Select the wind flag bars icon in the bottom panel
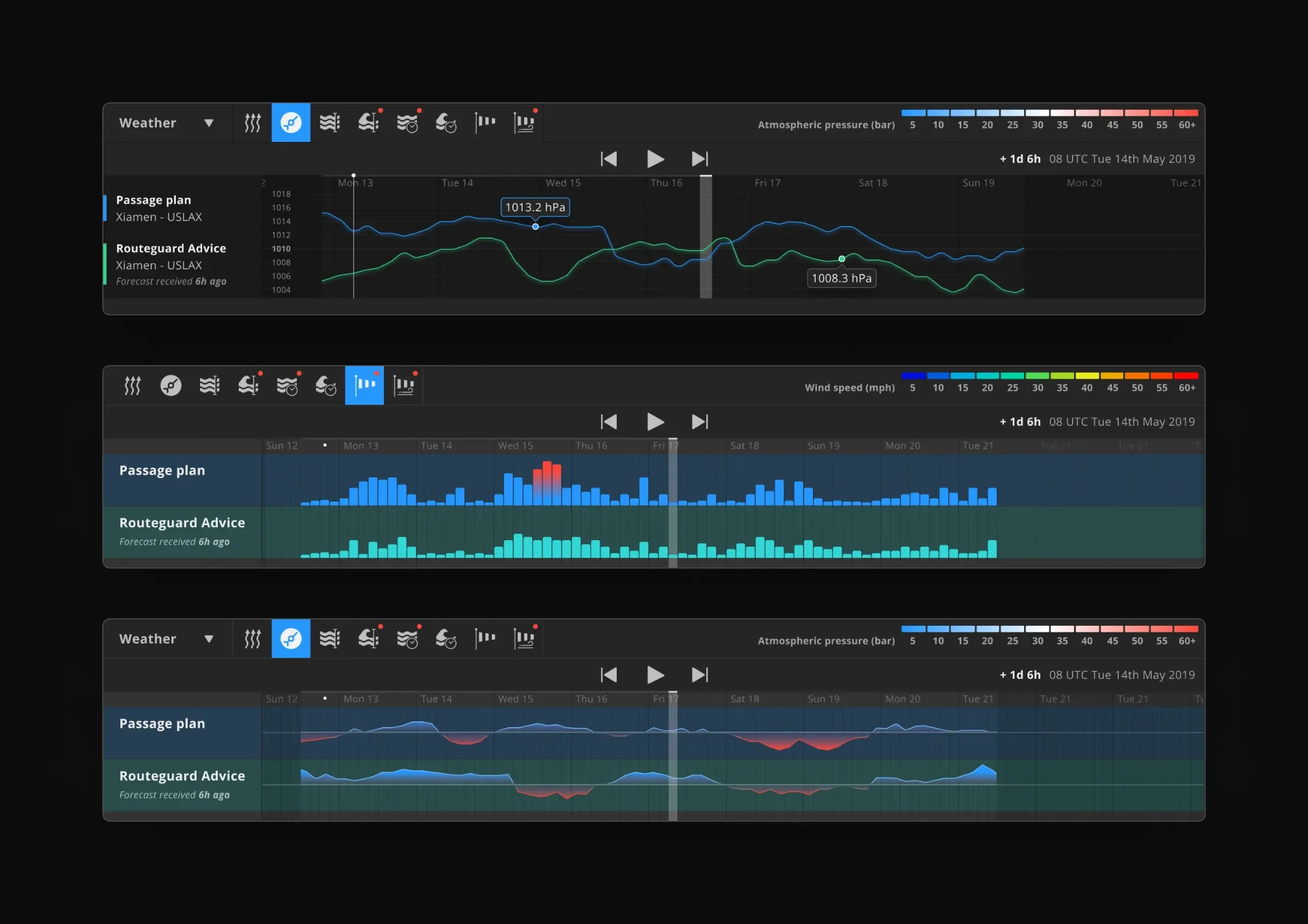This screenshot has height=924, width=1308. (x=485, y=639)
